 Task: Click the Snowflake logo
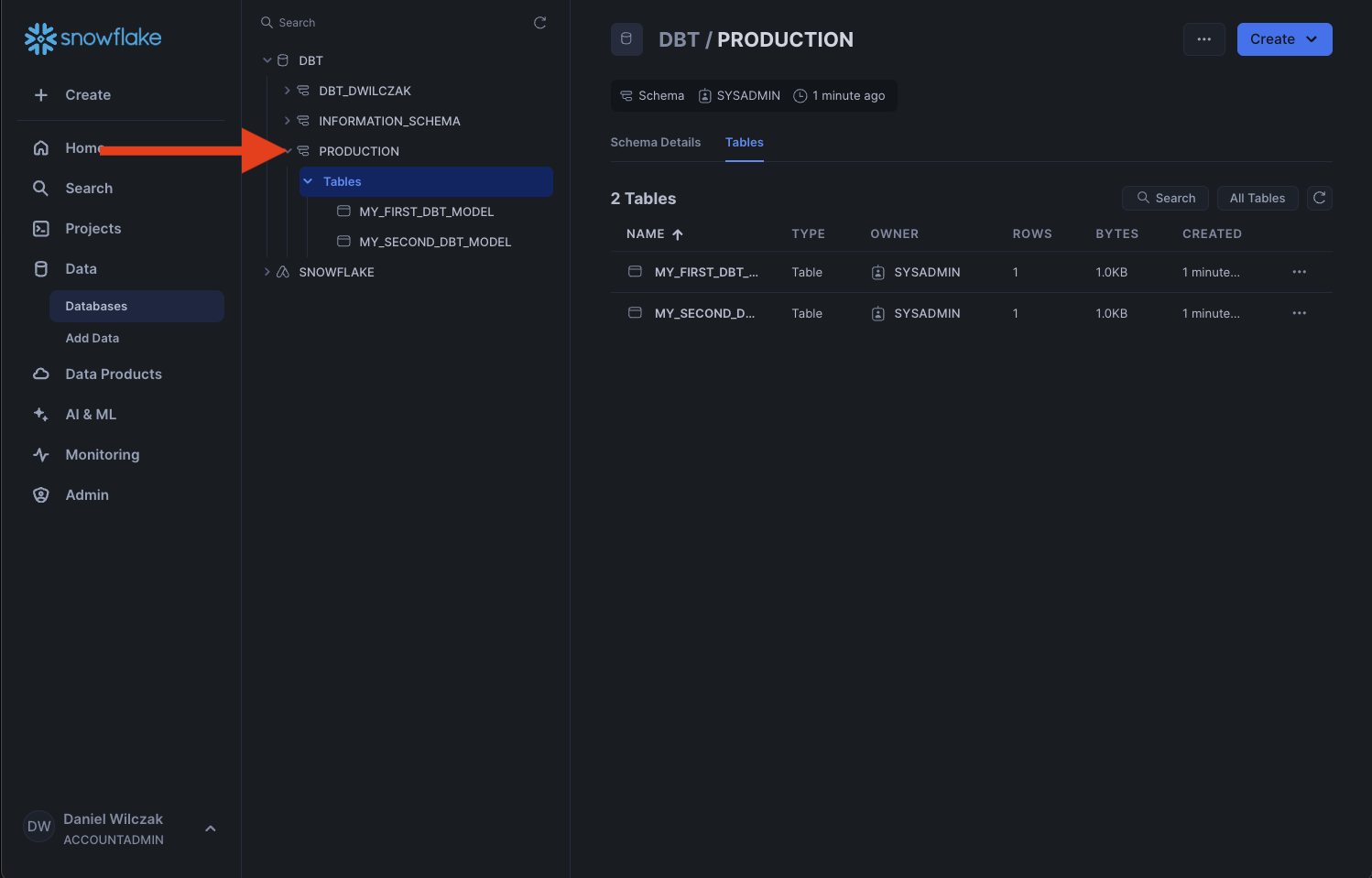point(93,38)
